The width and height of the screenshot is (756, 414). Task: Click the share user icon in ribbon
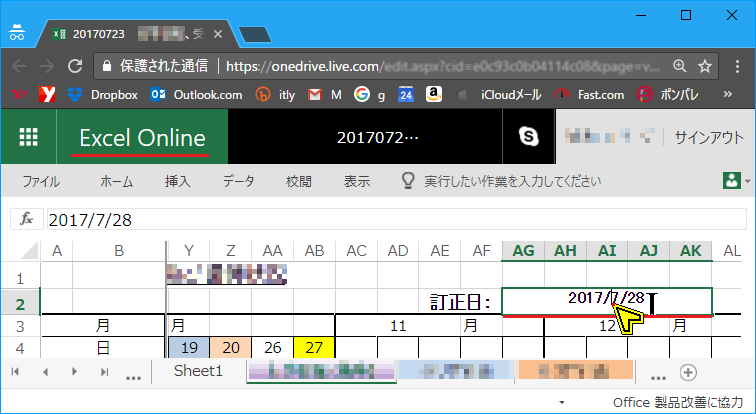[x=732, y=181]
